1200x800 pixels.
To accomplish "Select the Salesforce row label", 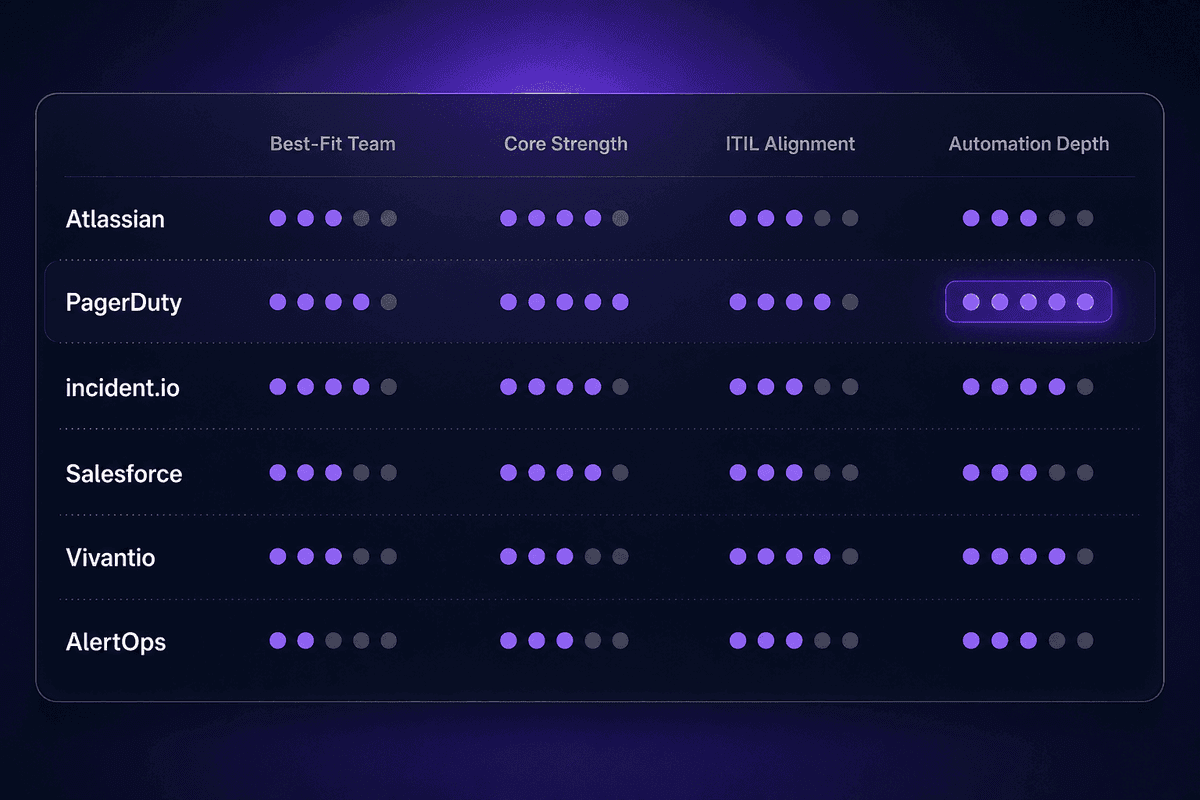I will pyautogui.click(x=124, y=473).
